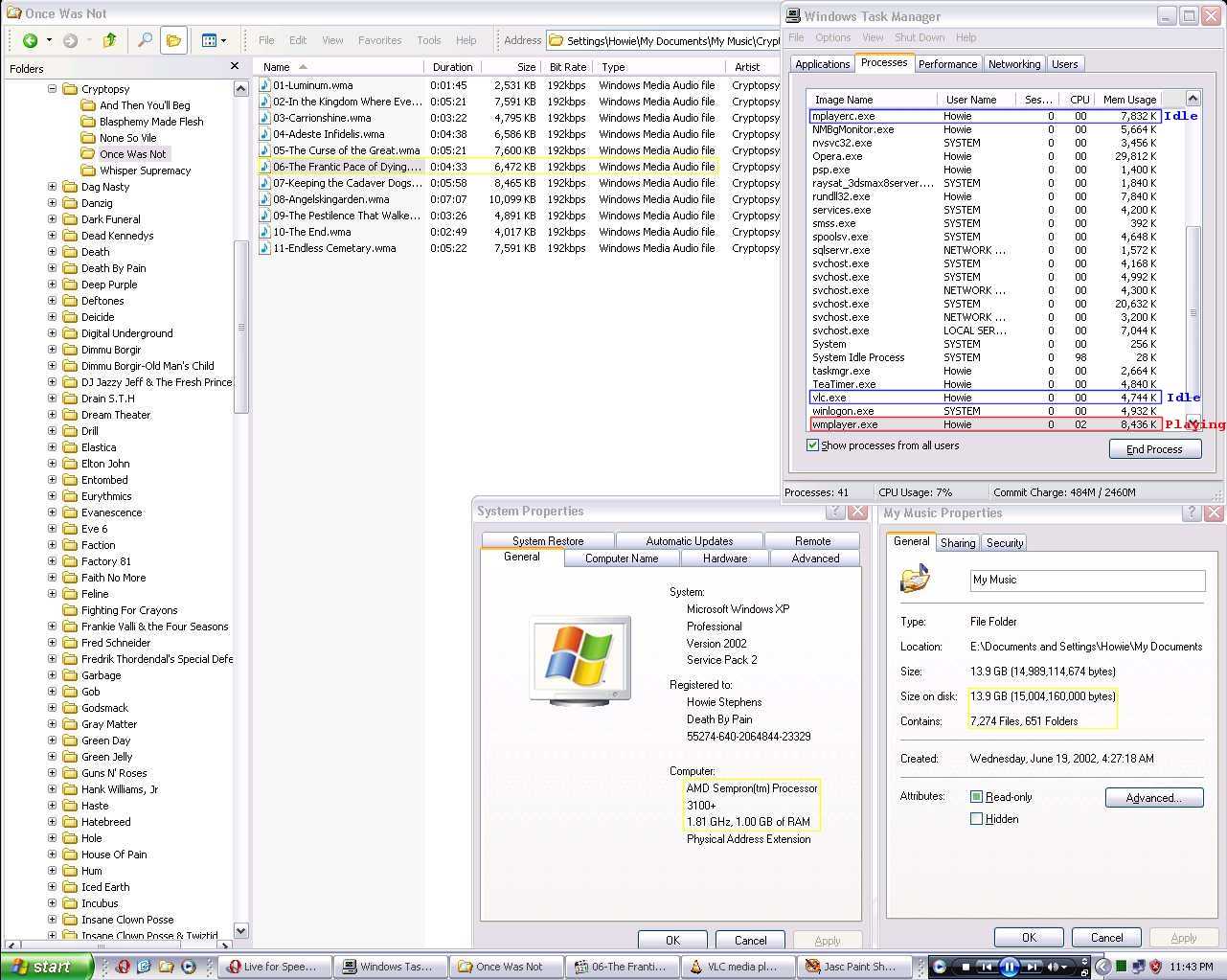This screenshot has width=1227, height=980.
Task: Go up one folder level in Explorer
Action: [x=110, y=40]
